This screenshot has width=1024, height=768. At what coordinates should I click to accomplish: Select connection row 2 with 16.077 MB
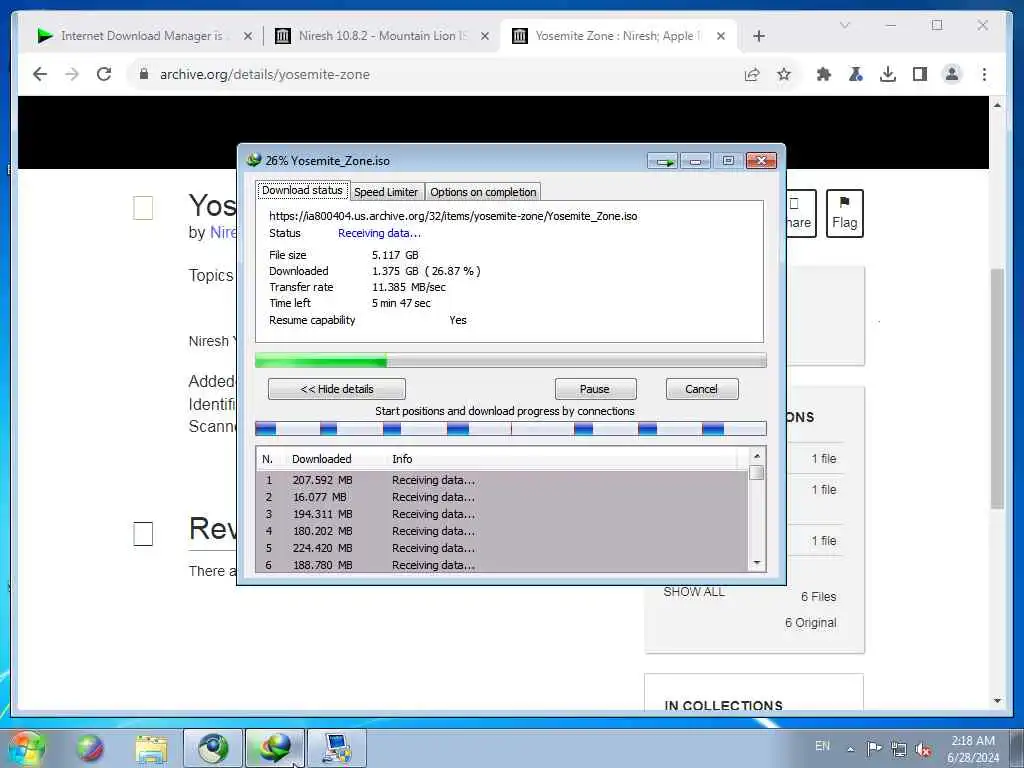click(x=502, y=497)
